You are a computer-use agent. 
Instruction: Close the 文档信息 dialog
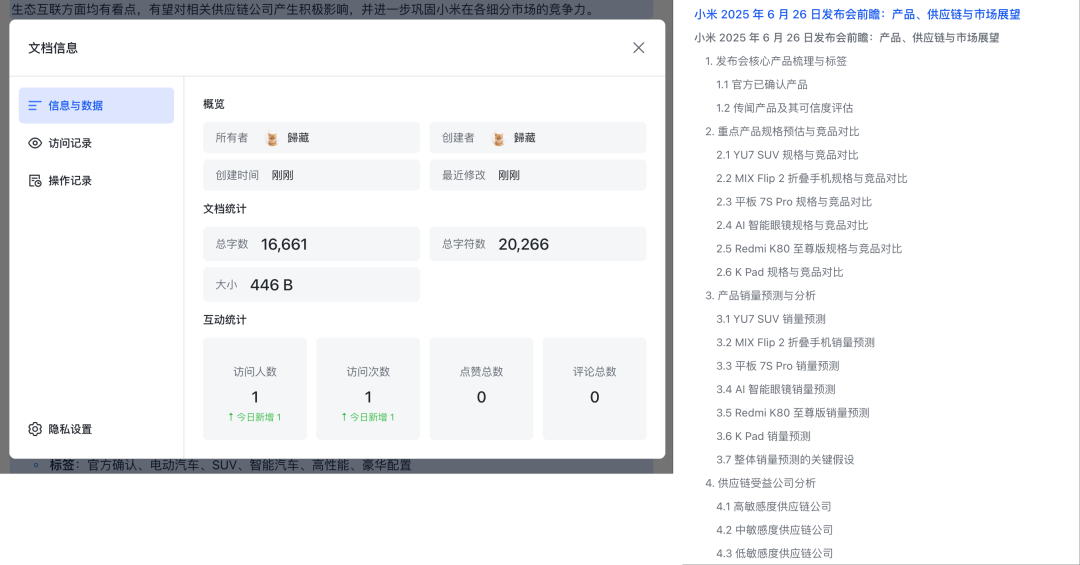tap(638, 48)
